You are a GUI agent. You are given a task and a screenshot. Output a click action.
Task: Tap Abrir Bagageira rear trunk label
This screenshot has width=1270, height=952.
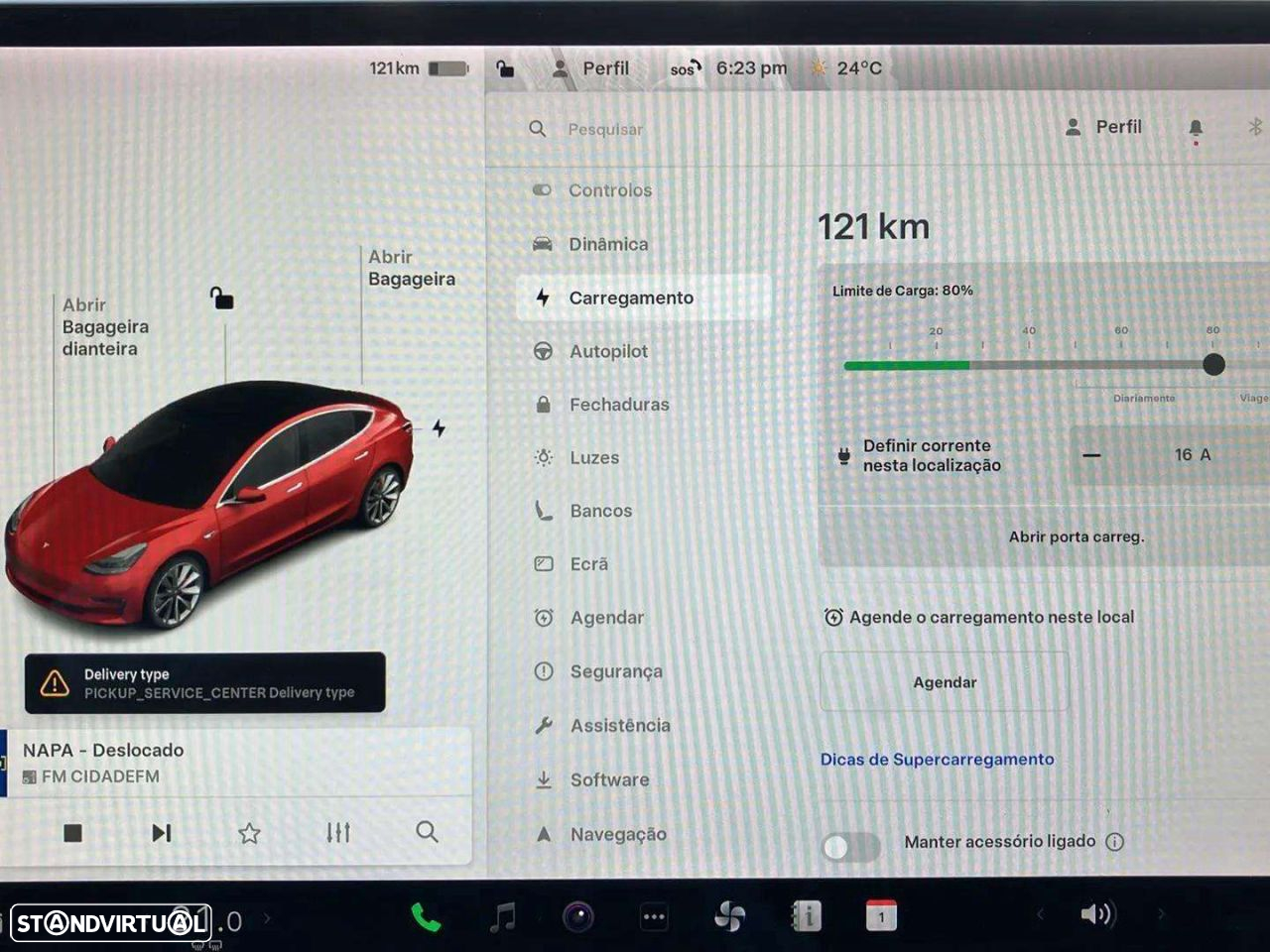[412, 268]
